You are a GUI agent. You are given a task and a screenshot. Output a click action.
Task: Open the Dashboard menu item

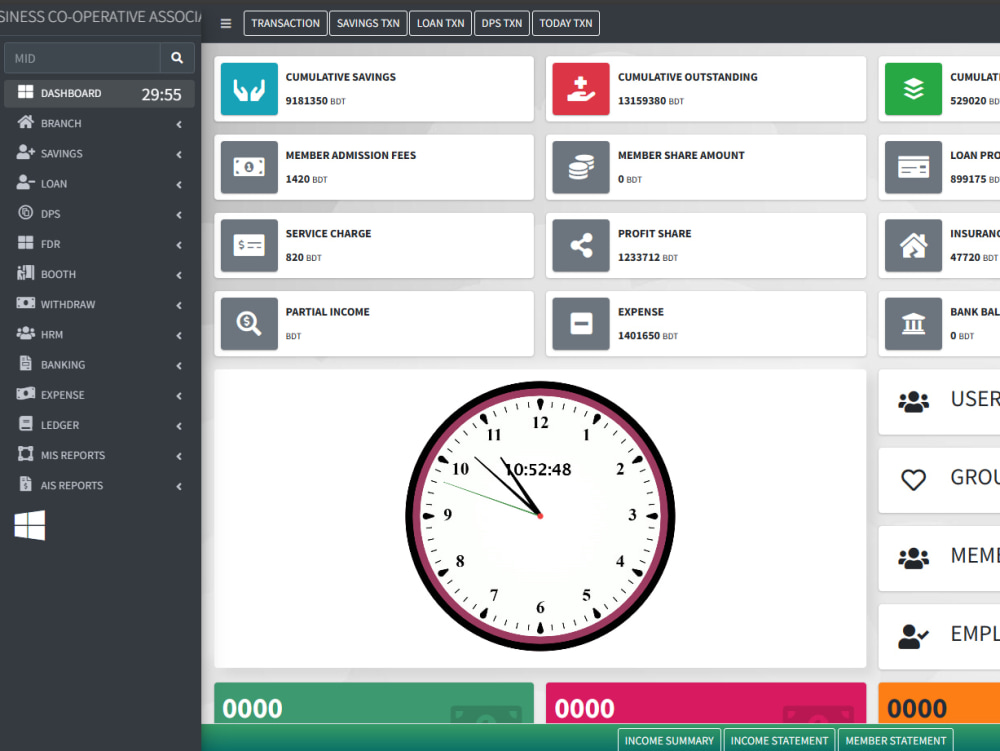(99, 93)
